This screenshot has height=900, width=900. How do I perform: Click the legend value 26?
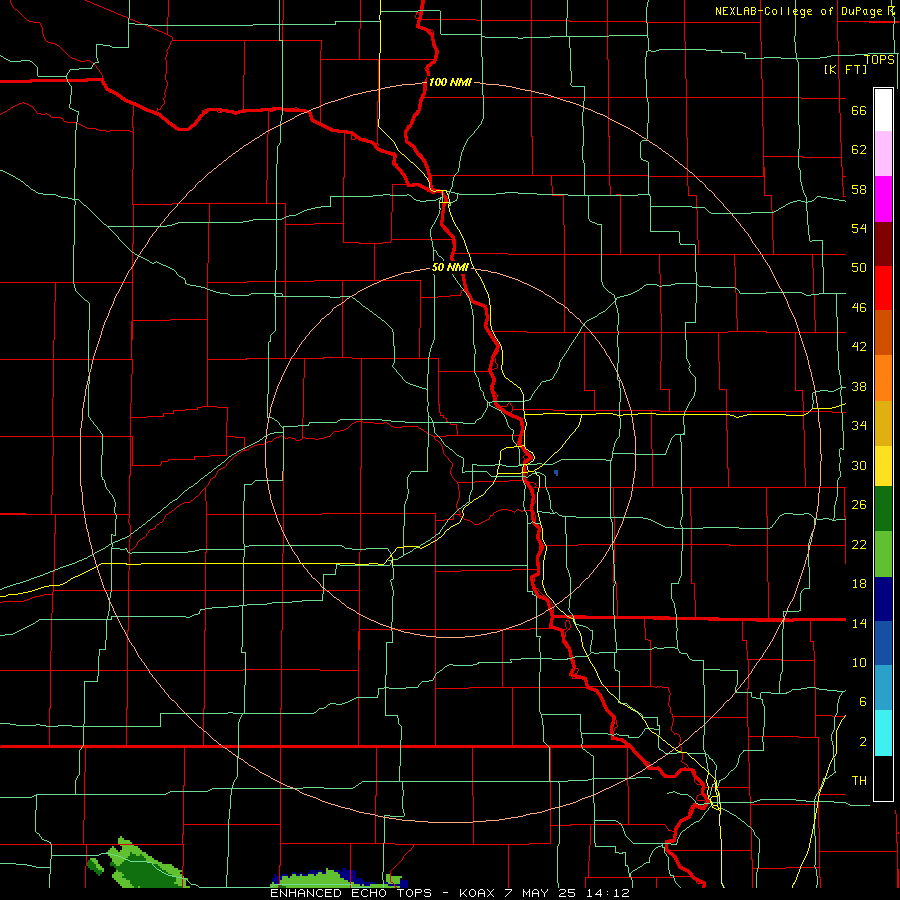point(859,505)
